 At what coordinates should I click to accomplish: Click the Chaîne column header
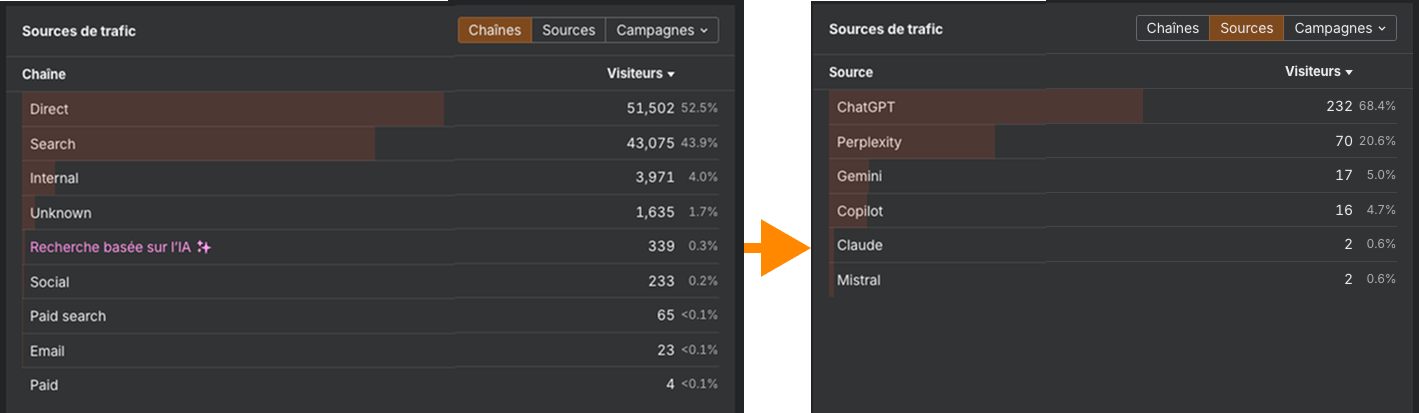[x=44, y=74]
